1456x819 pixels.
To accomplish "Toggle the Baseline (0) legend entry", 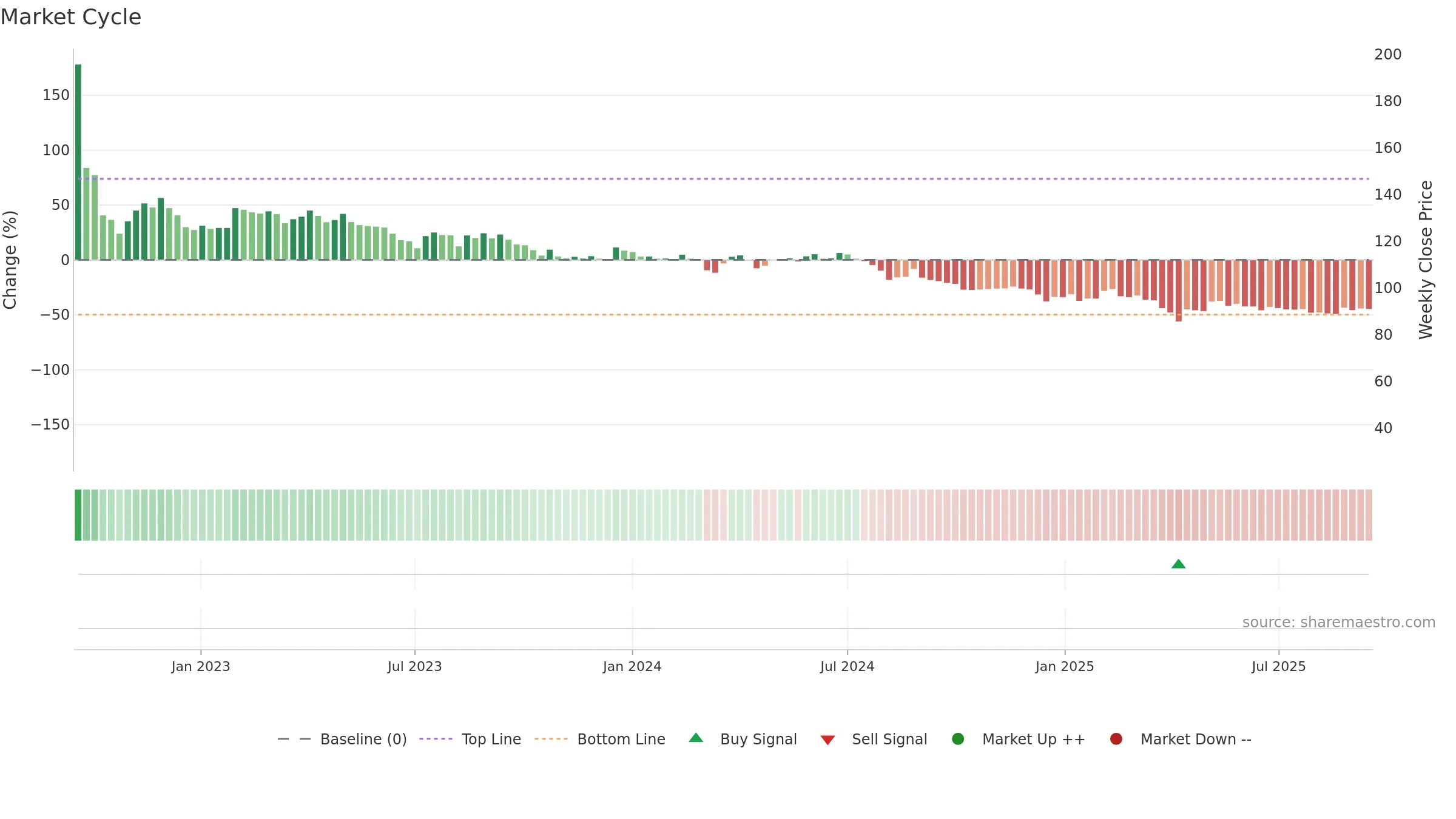I will pos(342,739).
